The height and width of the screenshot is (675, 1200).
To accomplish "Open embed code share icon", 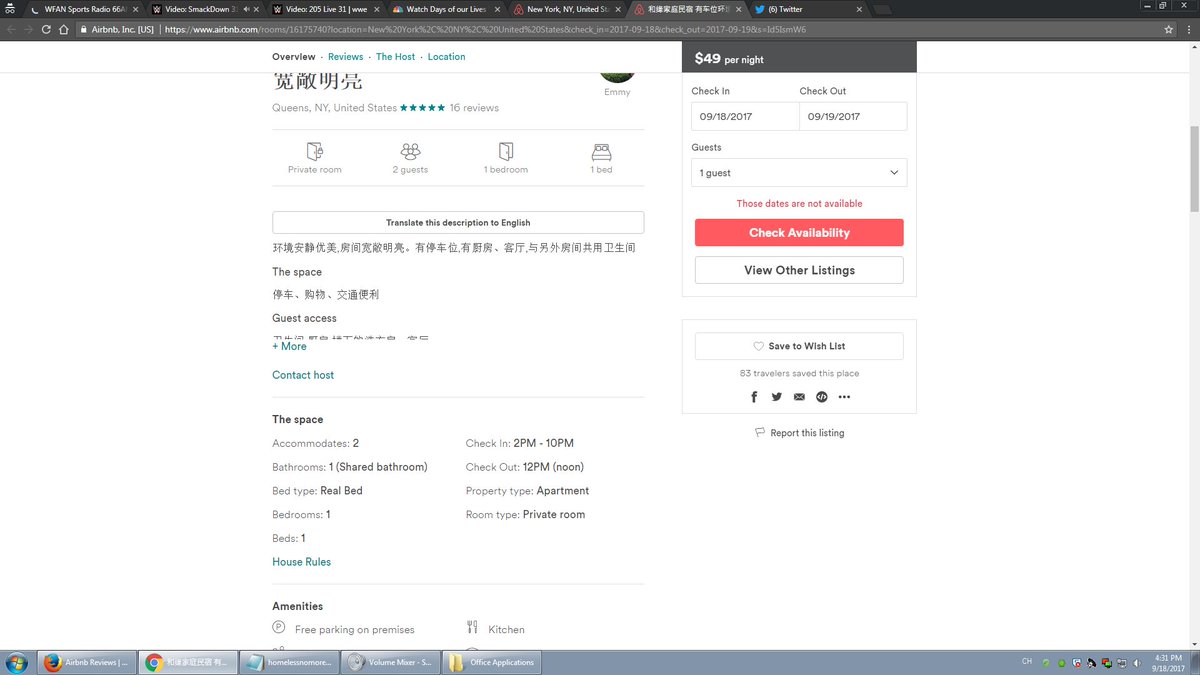I will pyautogui.click(x=822, y=397).
